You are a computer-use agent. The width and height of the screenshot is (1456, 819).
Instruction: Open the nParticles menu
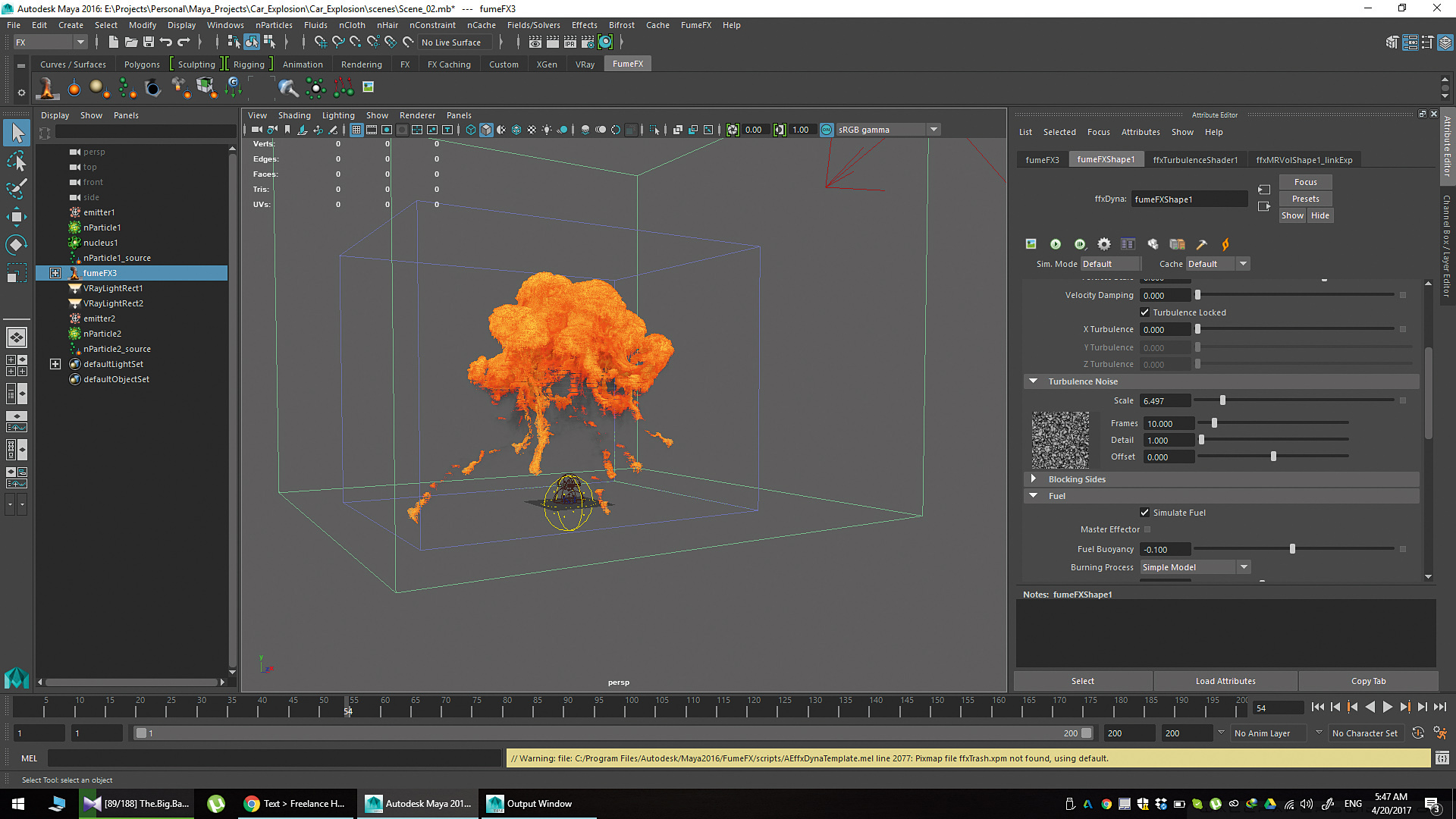click(274, 25)
